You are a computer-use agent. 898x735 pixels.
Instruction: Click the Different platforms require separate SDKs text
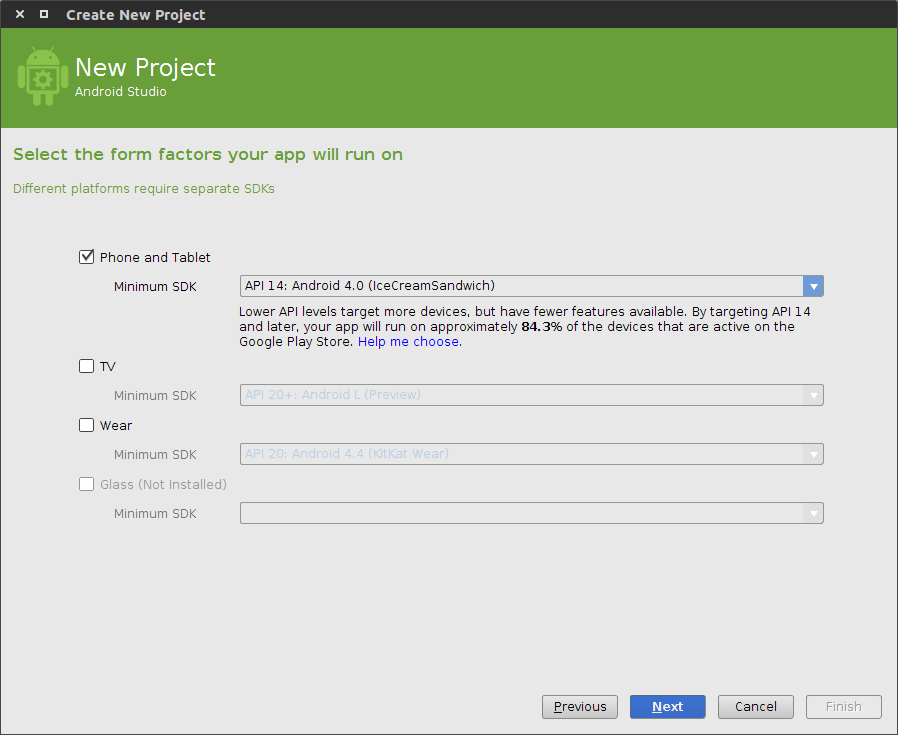pos(144,188)
